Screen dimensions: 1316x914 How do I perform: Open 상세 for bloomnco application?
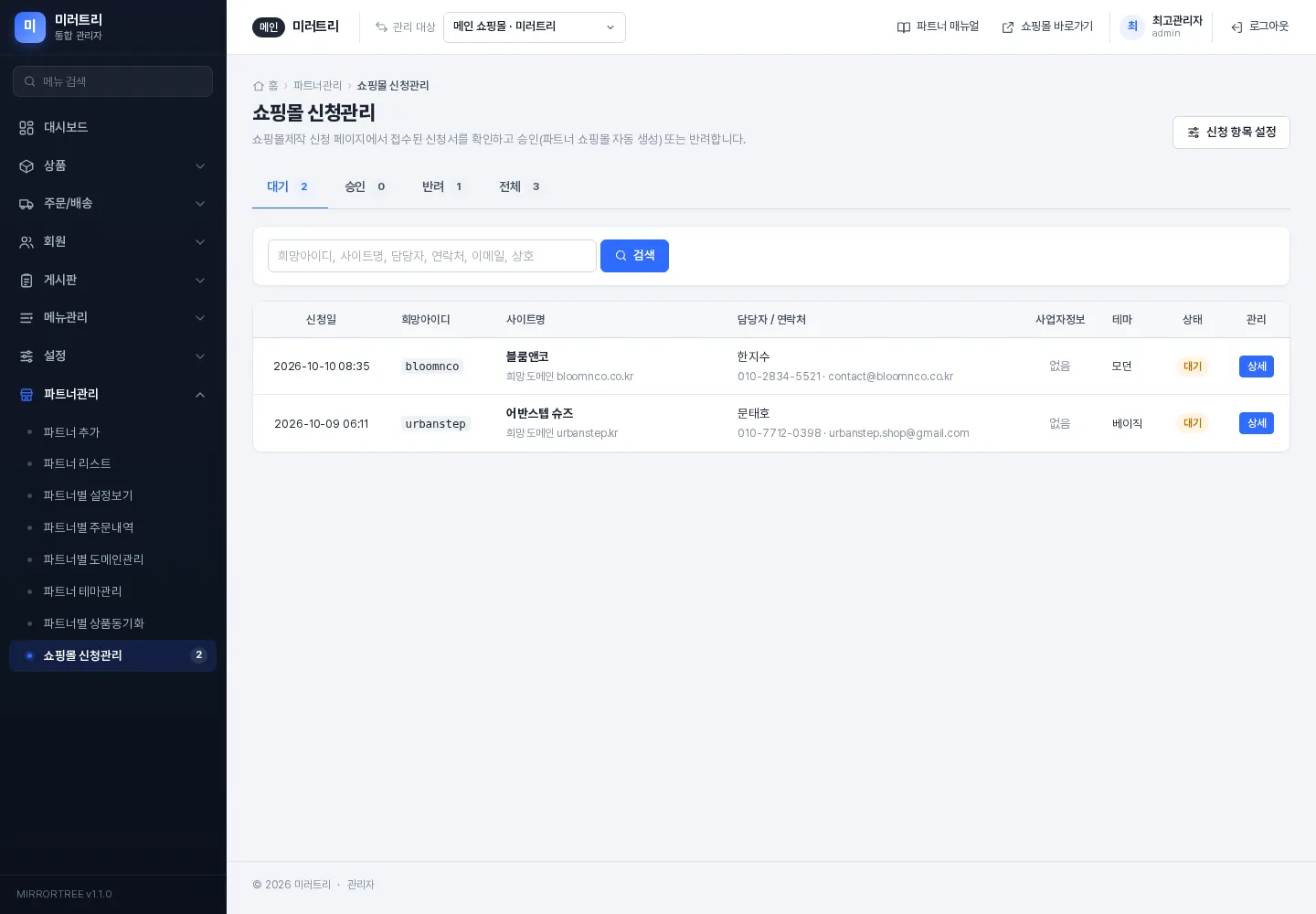tap(1257, 367)
